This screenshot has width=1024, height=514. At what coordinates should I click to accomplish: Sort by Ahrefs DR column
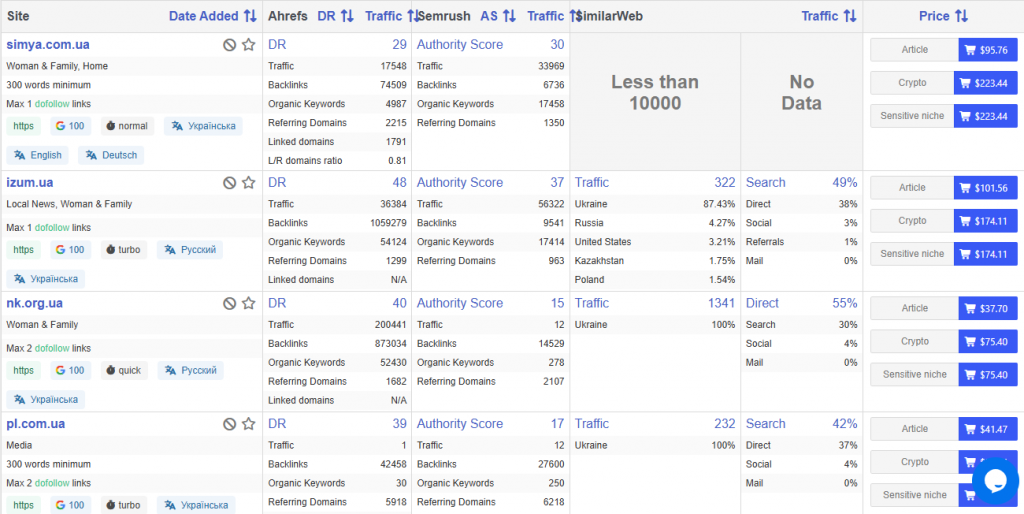click(x=335, y=16)
